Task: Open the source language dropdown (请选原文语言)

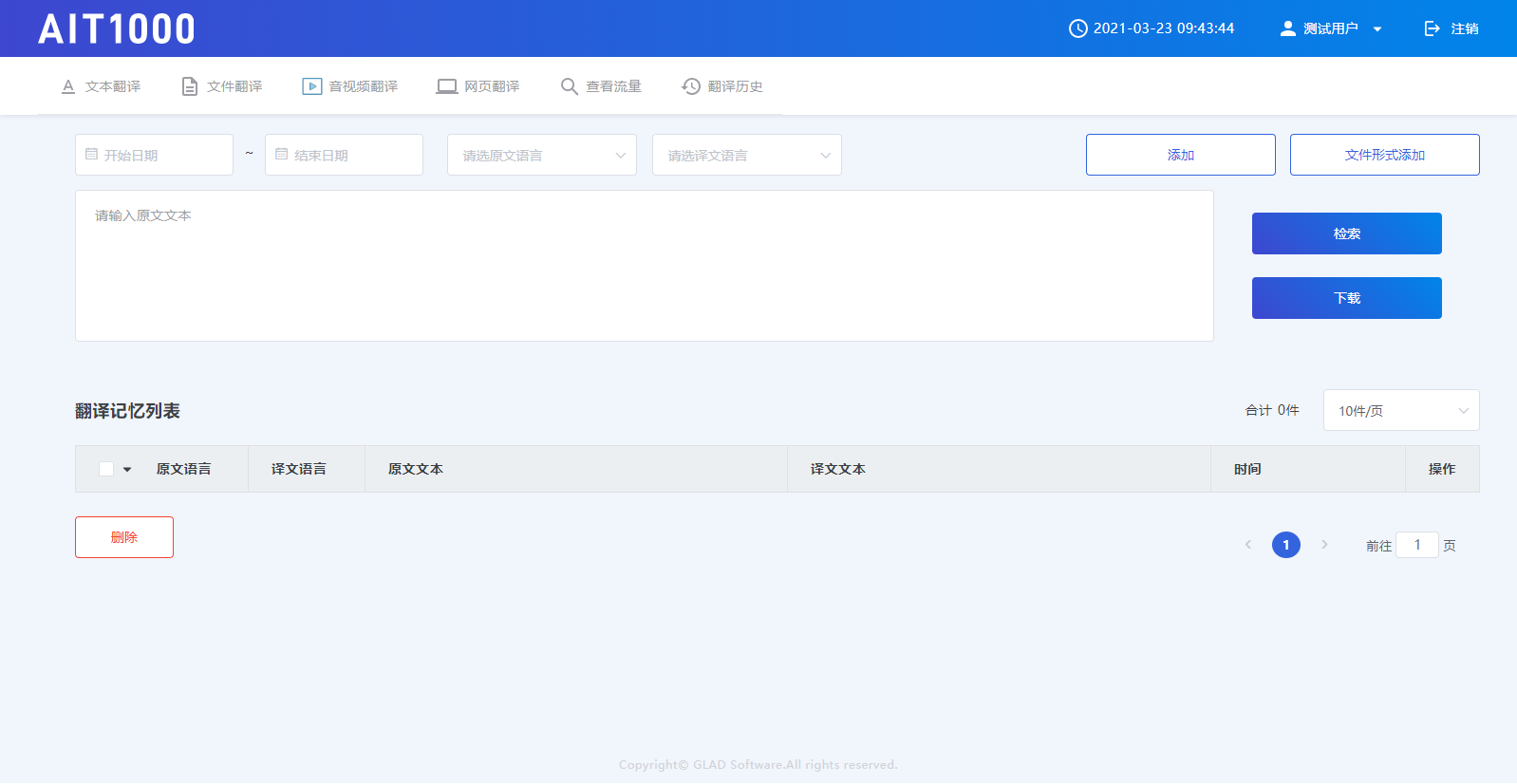Action: 541,155
